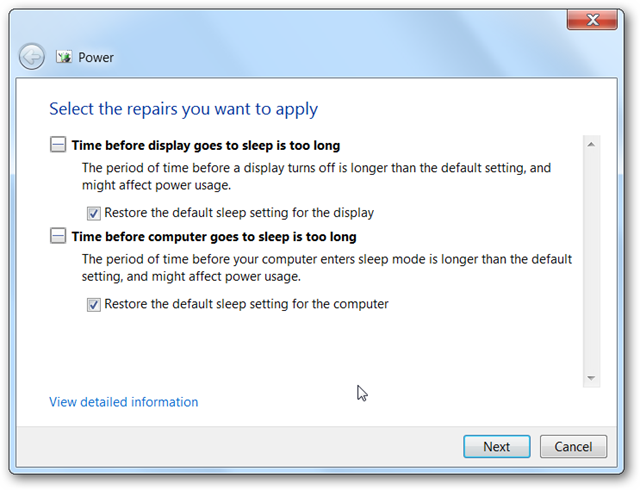
Task: Collapse the computer sleep issue section
Action: click(x=58, y=236)
